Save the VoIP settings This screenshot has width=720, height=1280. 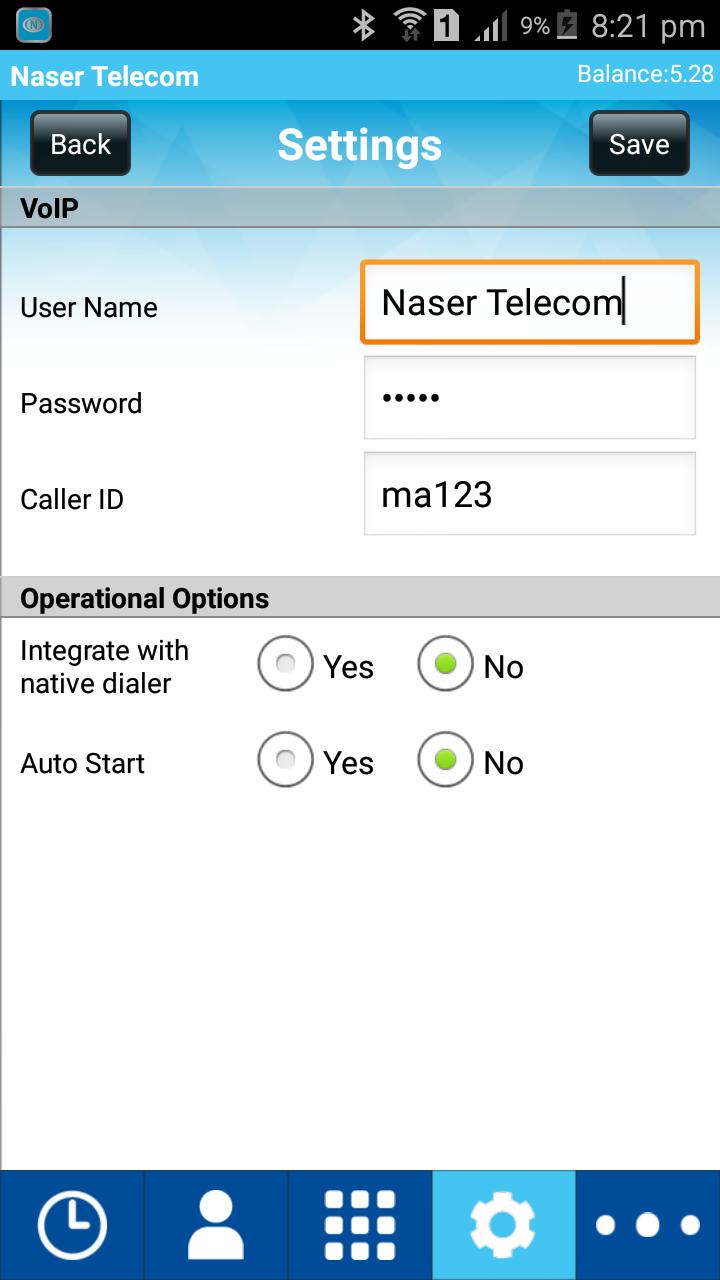(638, 143)
